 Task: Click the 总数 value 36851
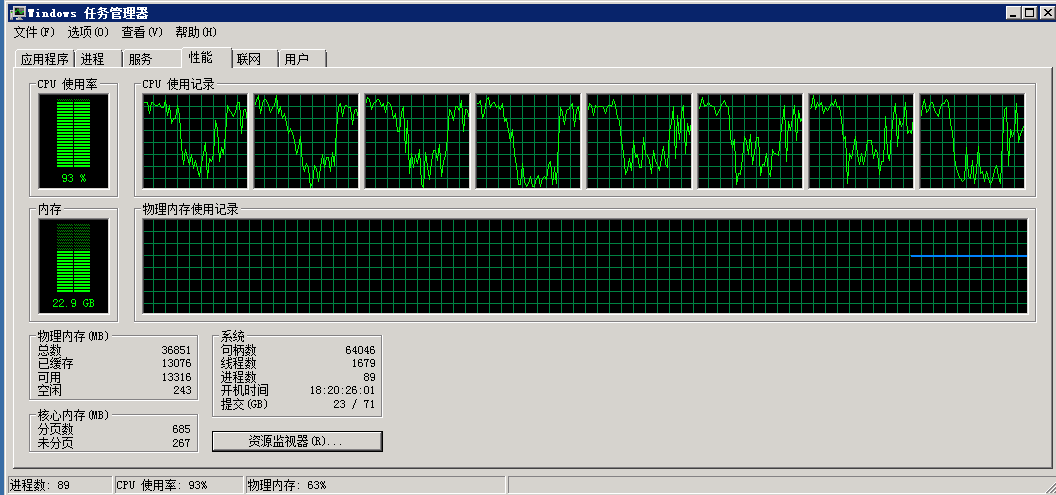coord(176,350)
